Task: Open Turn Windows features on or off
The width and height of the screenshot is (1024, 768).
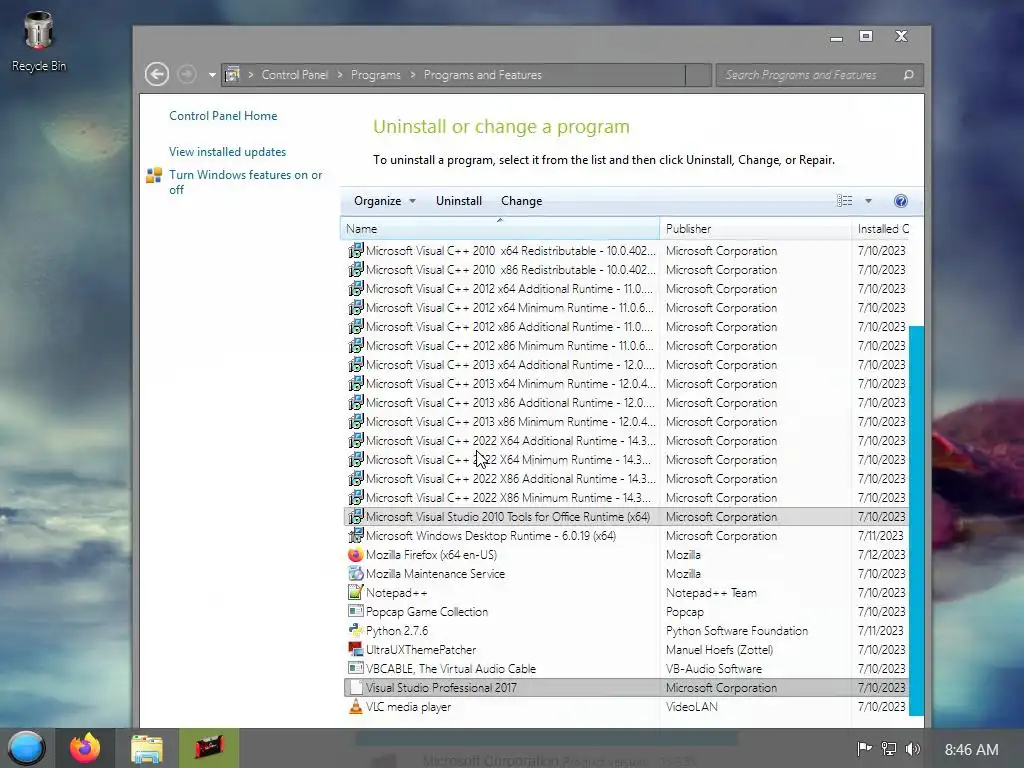Action: click(x=245, y=182)
